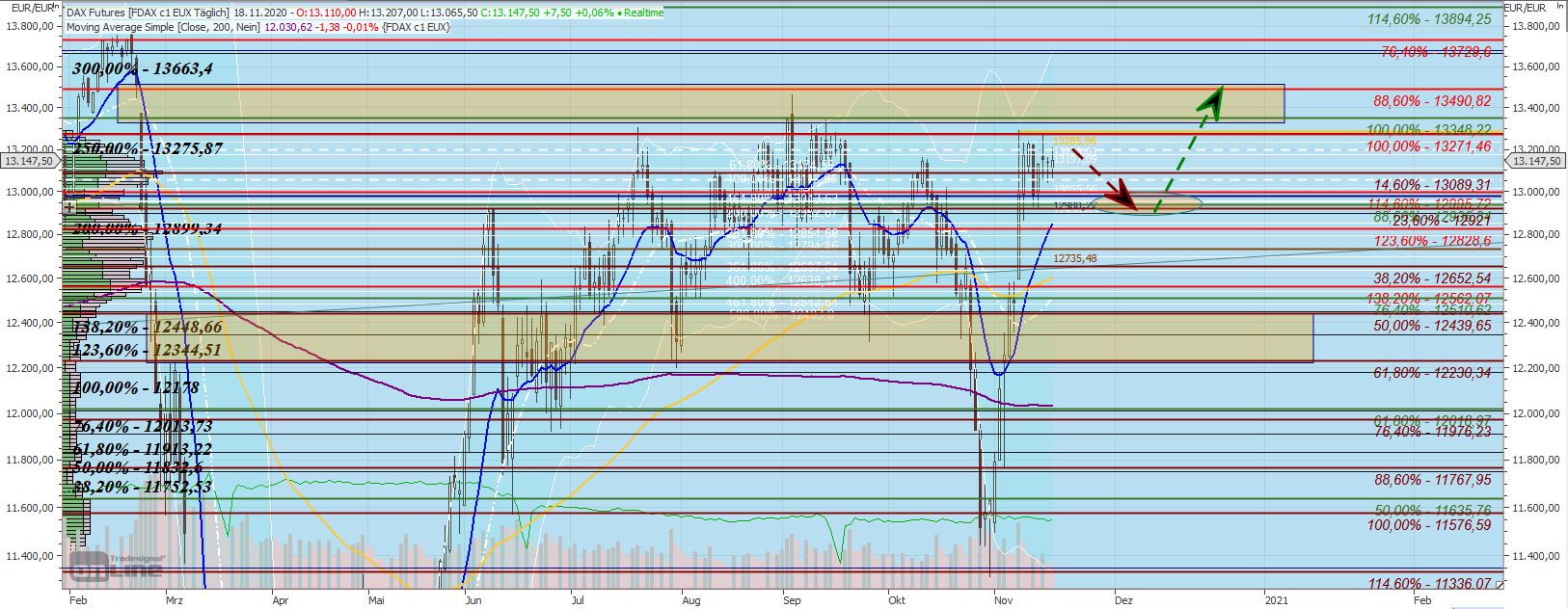Click the 2021 label on the time axis
1568x609 pixels.
pyautogui.click(x=1275, y=599)
